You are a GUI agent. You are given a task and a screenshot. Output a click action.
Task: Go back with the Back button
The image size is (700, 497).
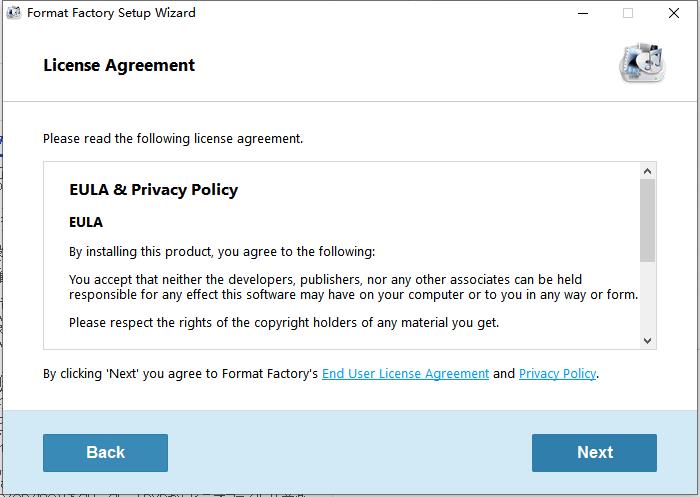[x=105, y=452]
